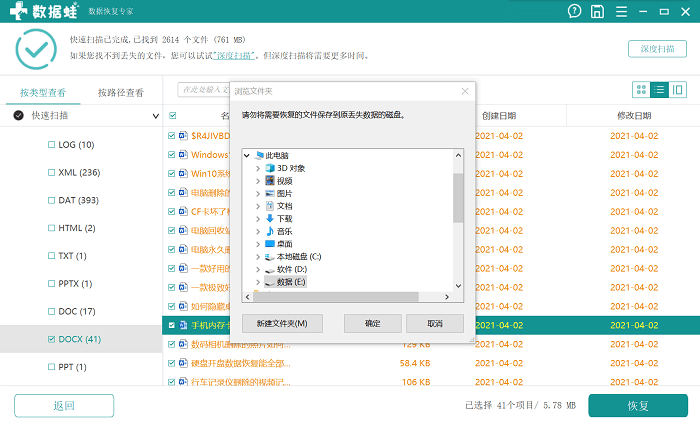Viewport: 700px width, 429px height.
Task: Click the 数据蛙 logo icon
Action: (x=19, y=11)
